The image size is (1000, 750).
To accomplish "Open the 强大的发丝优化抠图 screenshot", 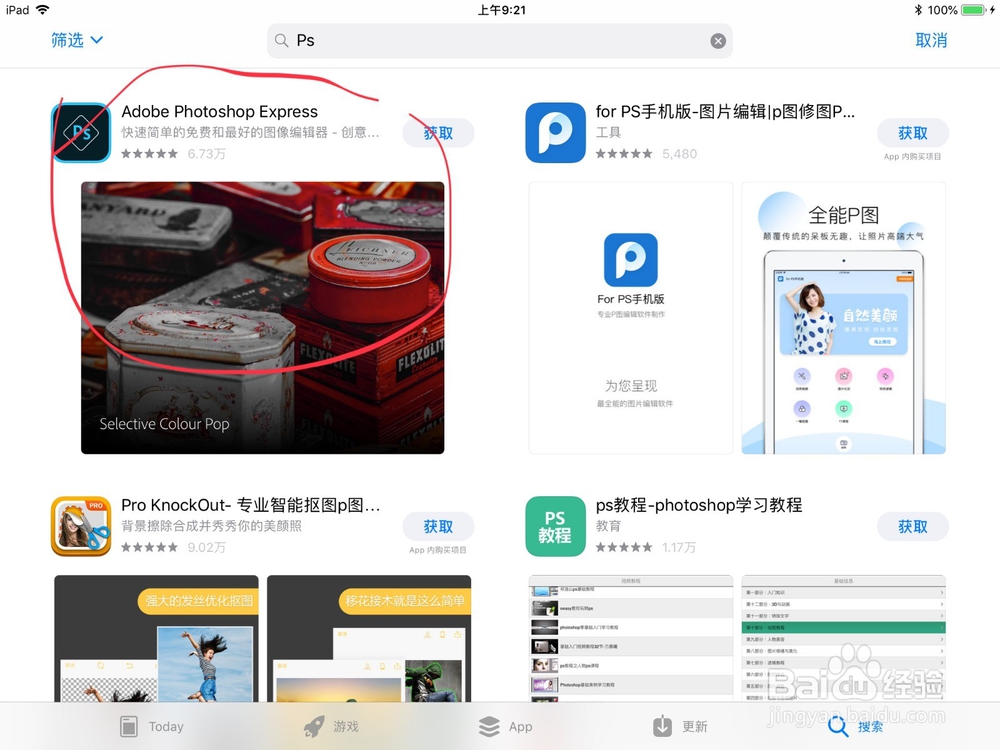I will [x=156, y=638].
